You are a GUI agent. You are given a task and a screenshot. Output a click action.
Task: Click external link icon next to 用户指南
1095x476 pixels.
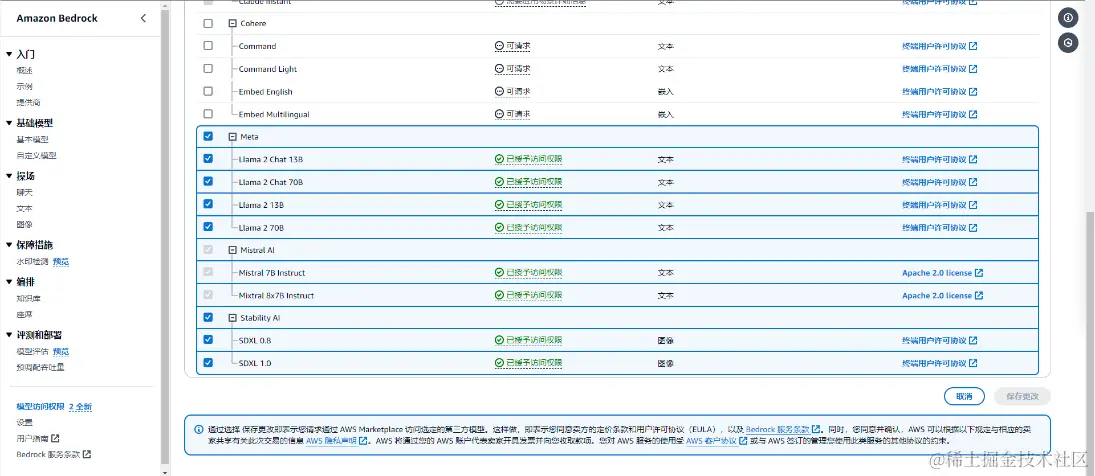click(55, 438)
